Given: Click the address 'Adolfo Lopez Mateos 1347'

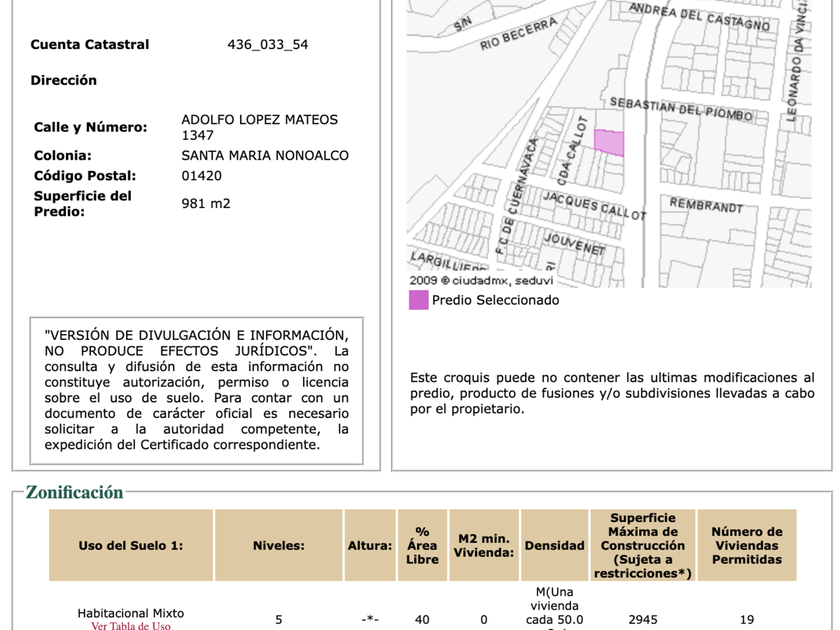Looking at the screenshot, I should click(x=259, y=127).
